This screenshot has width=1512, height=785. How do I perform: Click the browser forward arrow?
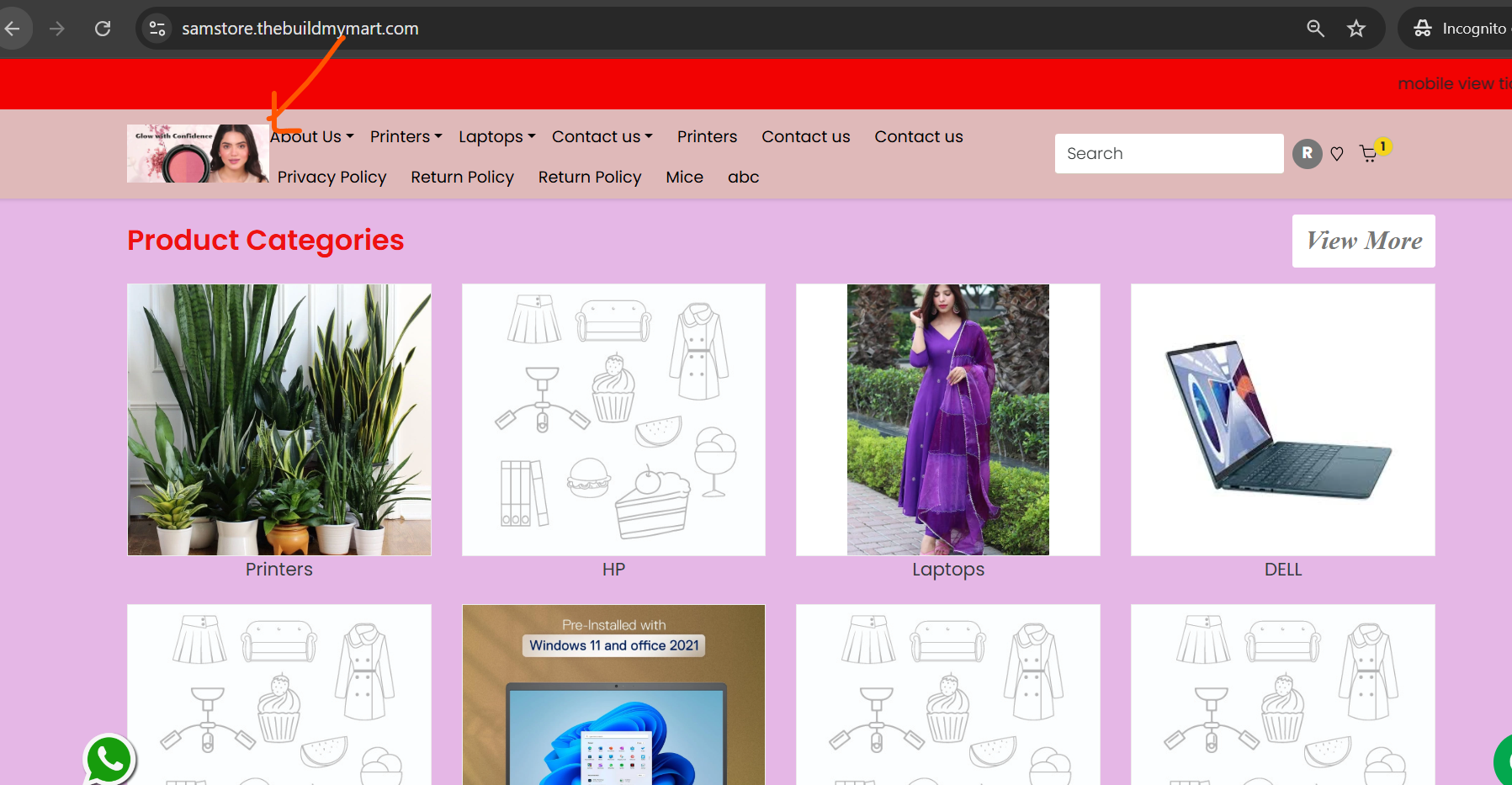point(57,29)
